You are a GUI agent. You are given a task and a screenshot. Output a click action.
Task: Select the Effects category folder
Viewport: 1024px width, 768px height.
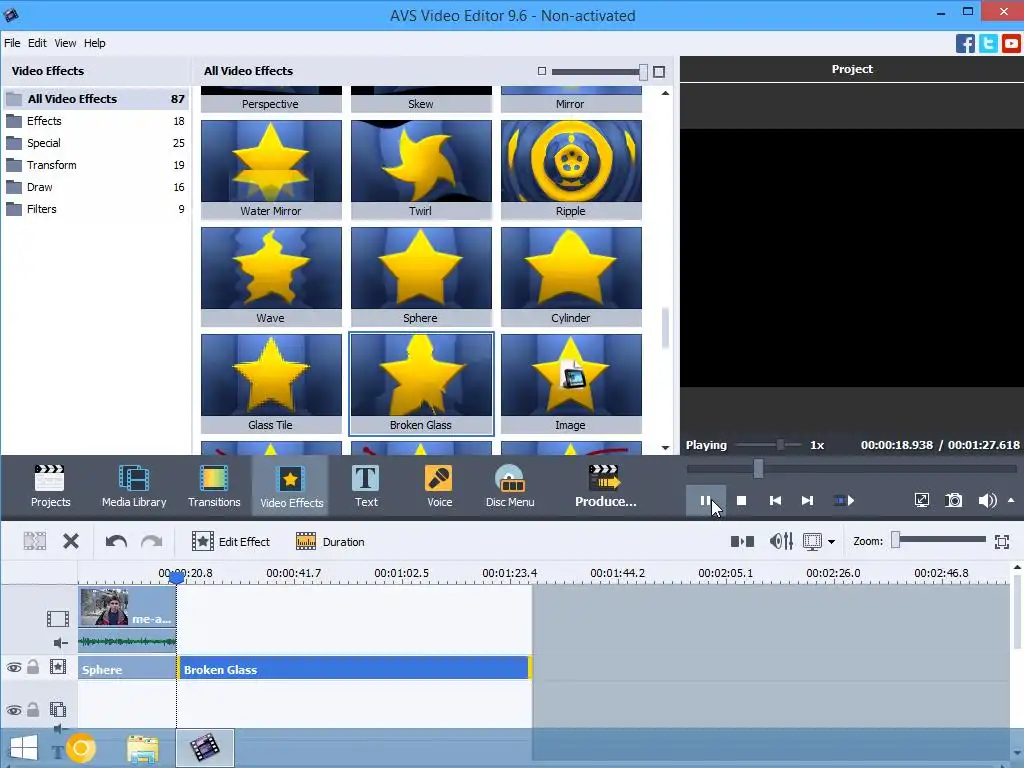pos(96,121)
